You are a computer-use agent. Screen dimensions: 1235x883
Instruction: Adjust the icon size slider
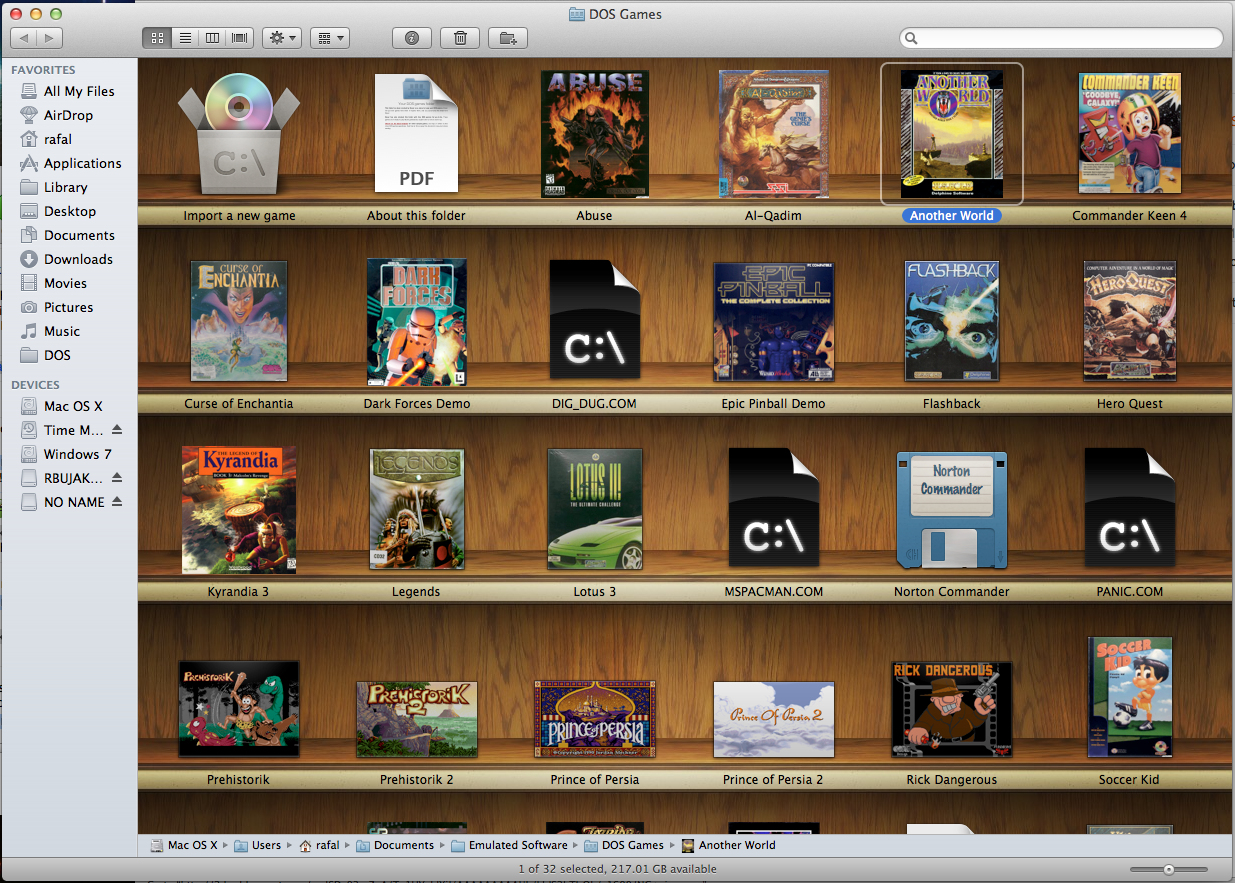[x=1169, y=870]
